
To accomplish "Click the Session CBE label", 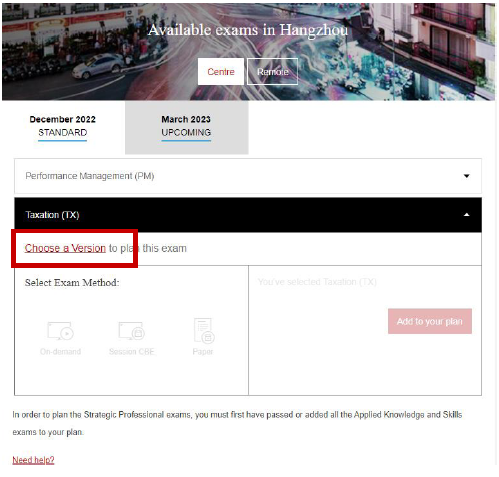I will 132,352.
